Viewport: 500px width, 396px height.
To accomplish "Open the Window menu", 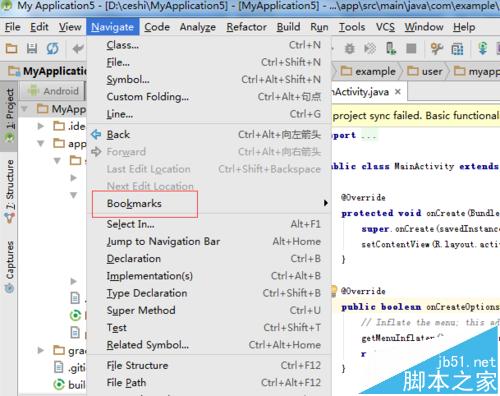I will [424, 27].
